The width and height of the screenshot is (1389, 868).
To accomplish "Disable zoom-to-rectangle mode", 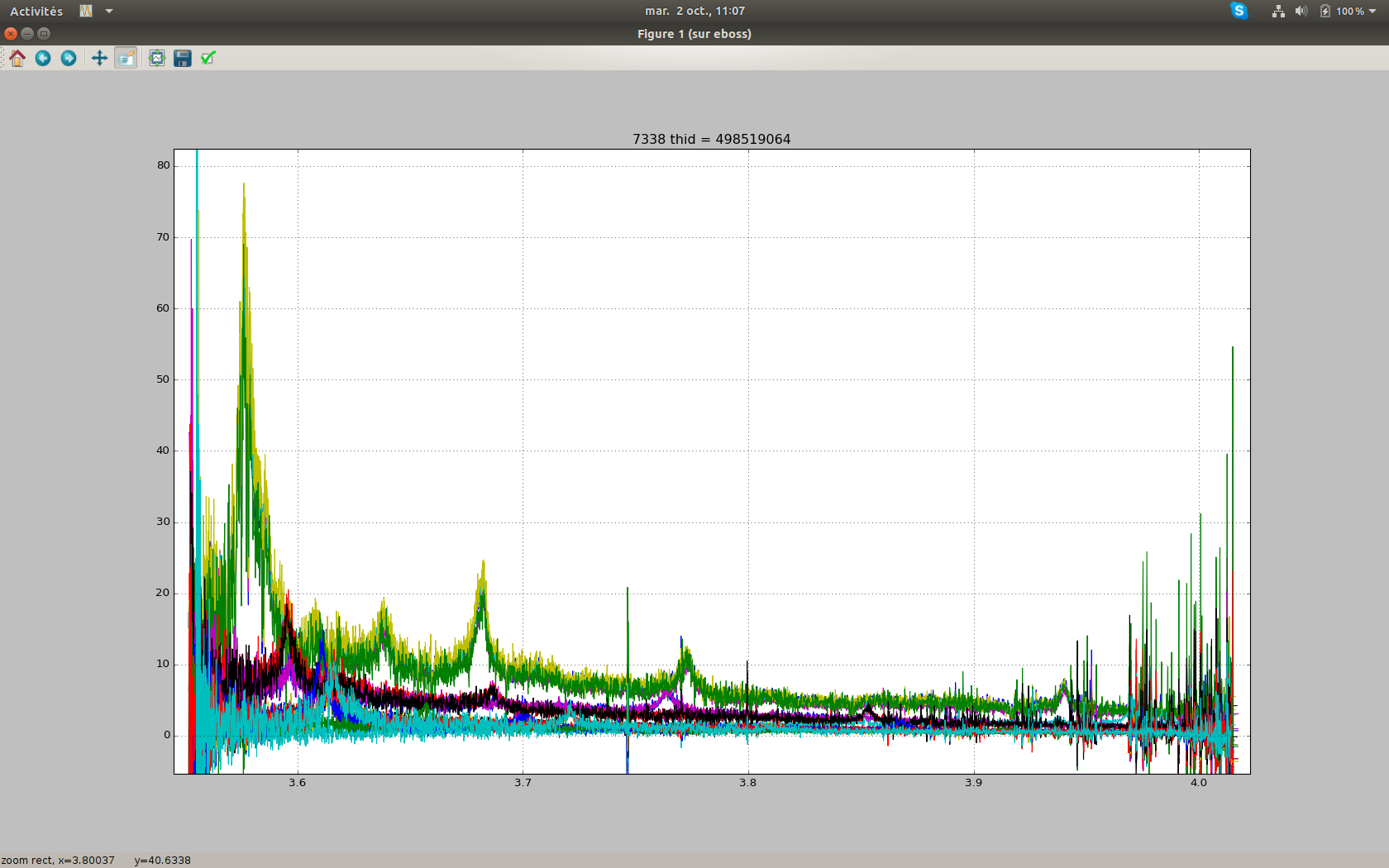I will tap(126, 58).
